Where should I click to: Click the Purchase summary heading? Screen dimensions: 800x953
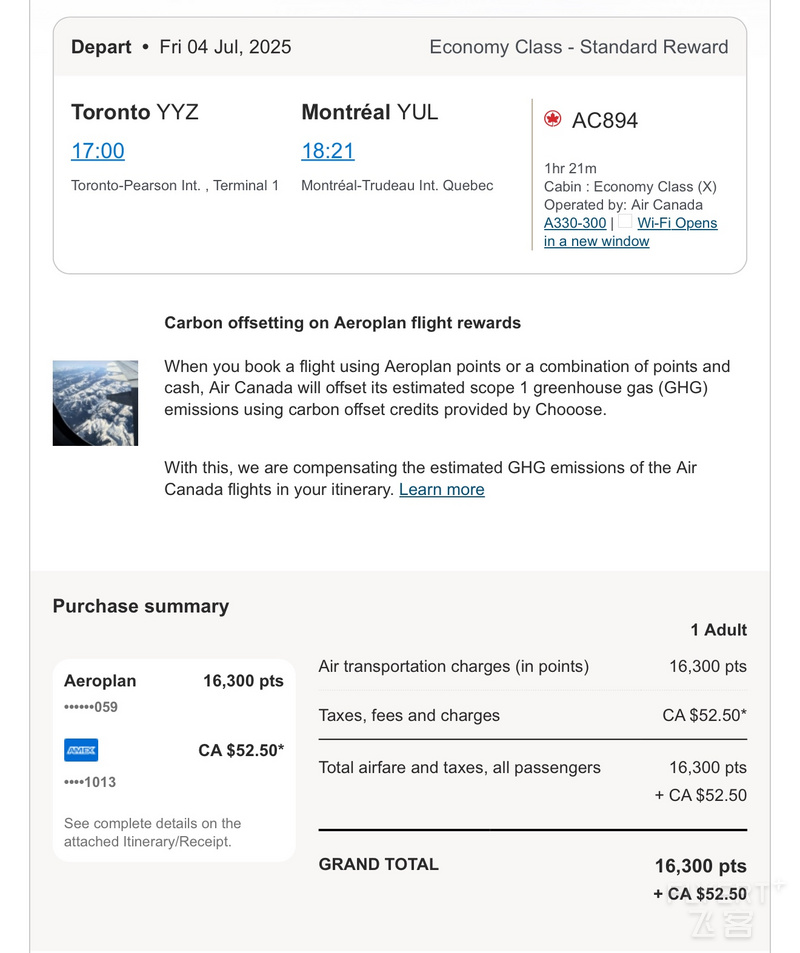point(141,606)
